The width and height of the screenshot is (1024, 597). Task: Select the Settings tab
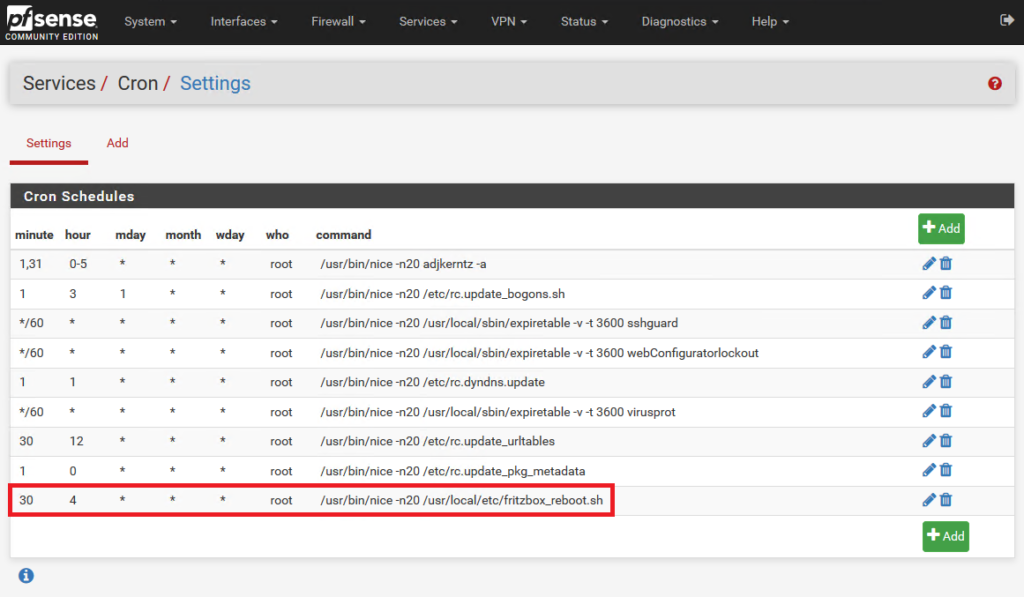click(x=49, y=143)
